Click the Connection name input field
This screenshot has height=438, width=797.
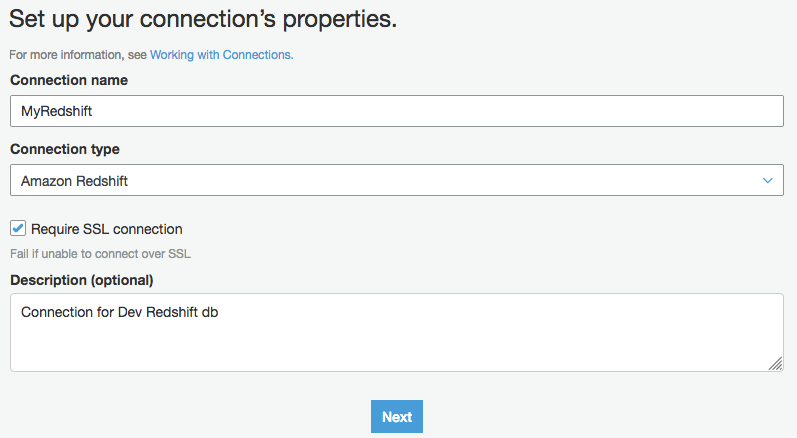[396, 111]
